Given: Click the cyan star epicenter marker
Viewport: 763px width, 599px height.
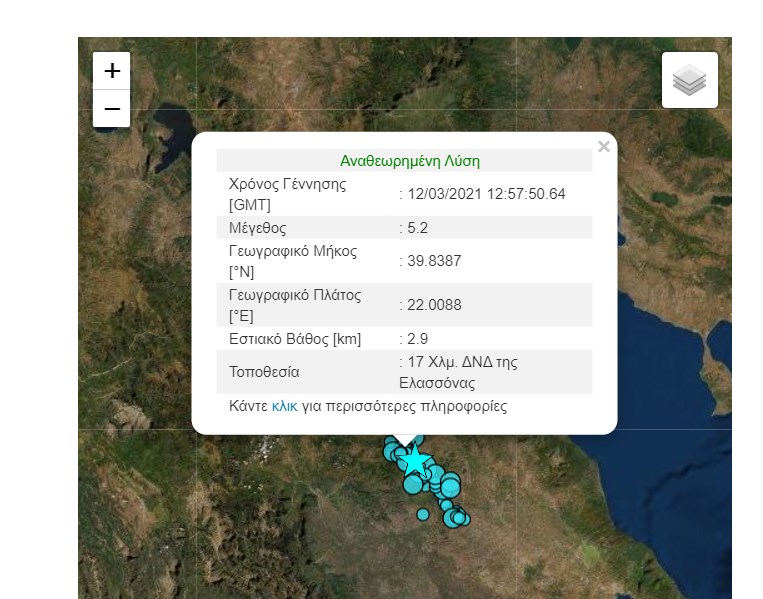Looking at the screenshot, I should click(413, 462).
